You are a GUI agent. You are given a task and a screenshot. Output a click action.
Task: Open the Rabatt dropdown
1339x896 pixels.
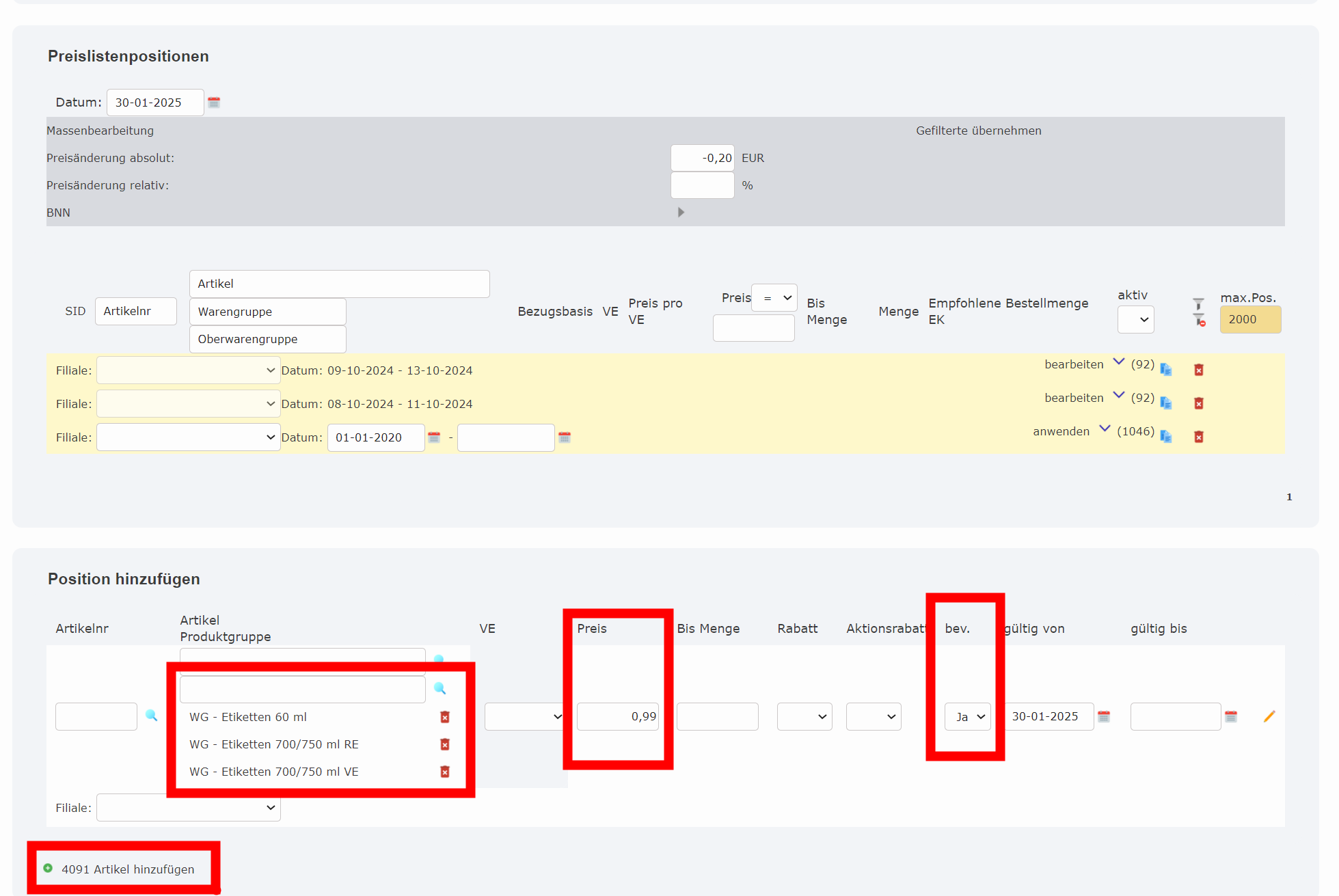[x=804, y=717]
